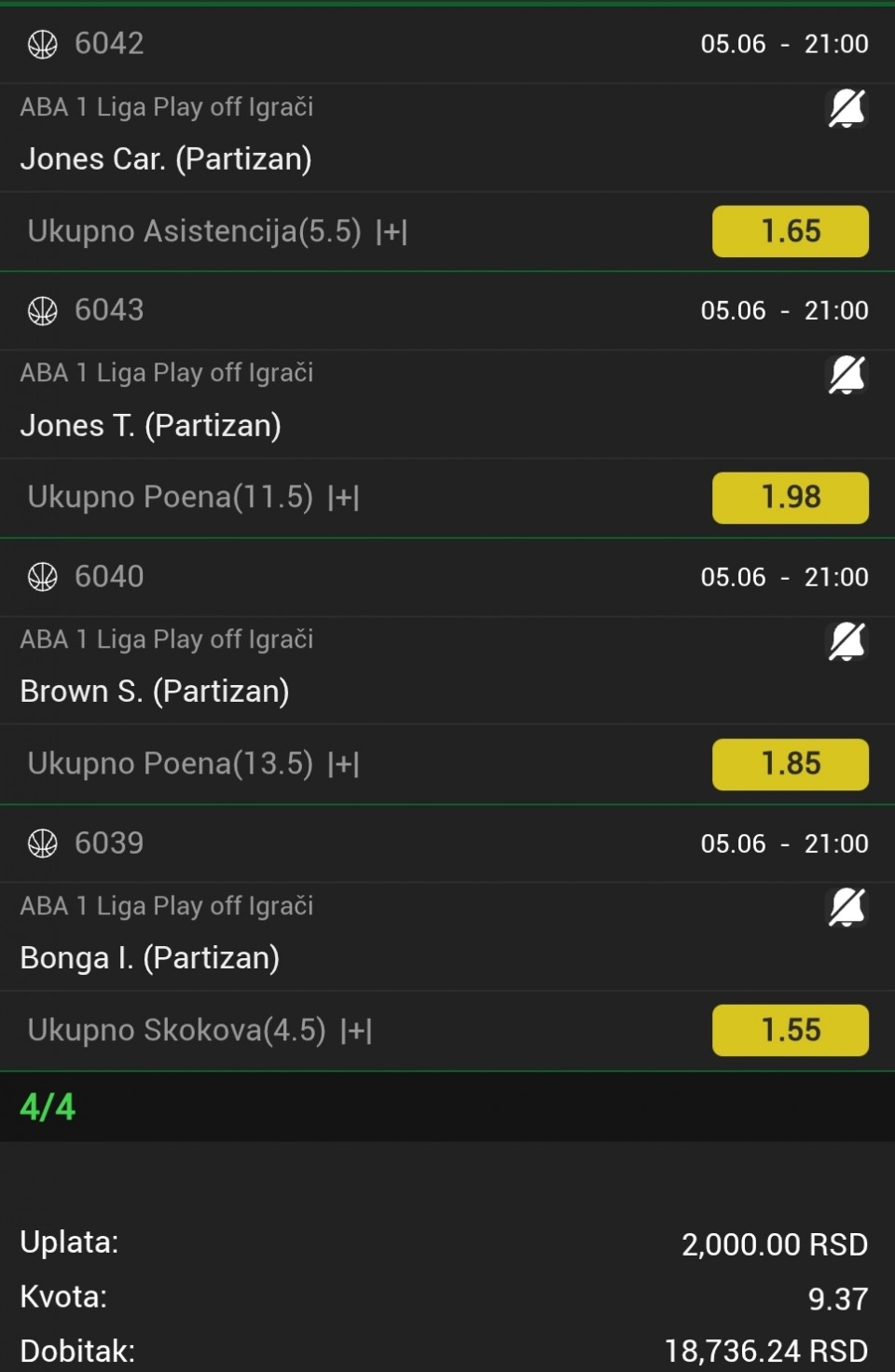Toggle notification bell for Brown S. match

(847, 641)
